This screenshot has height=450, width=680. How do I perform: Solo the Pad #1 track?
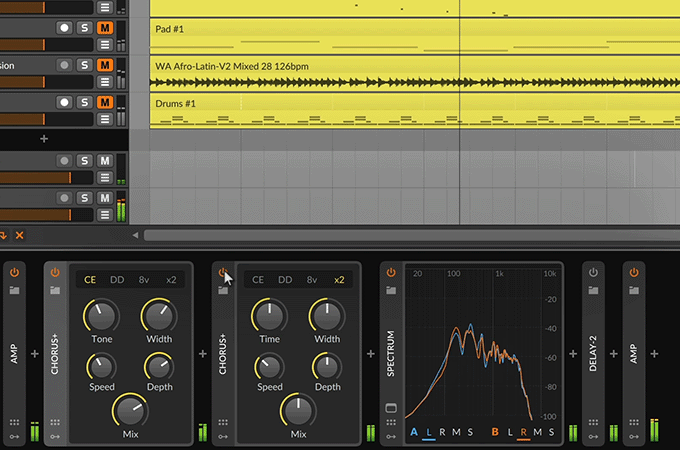(85, 28)
